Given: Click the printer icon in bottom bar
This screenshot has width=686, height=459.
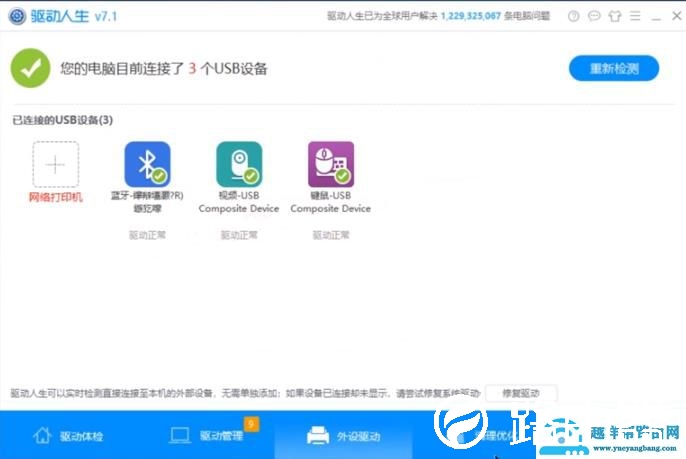Looking at the screenshot, I should [318, 435].
